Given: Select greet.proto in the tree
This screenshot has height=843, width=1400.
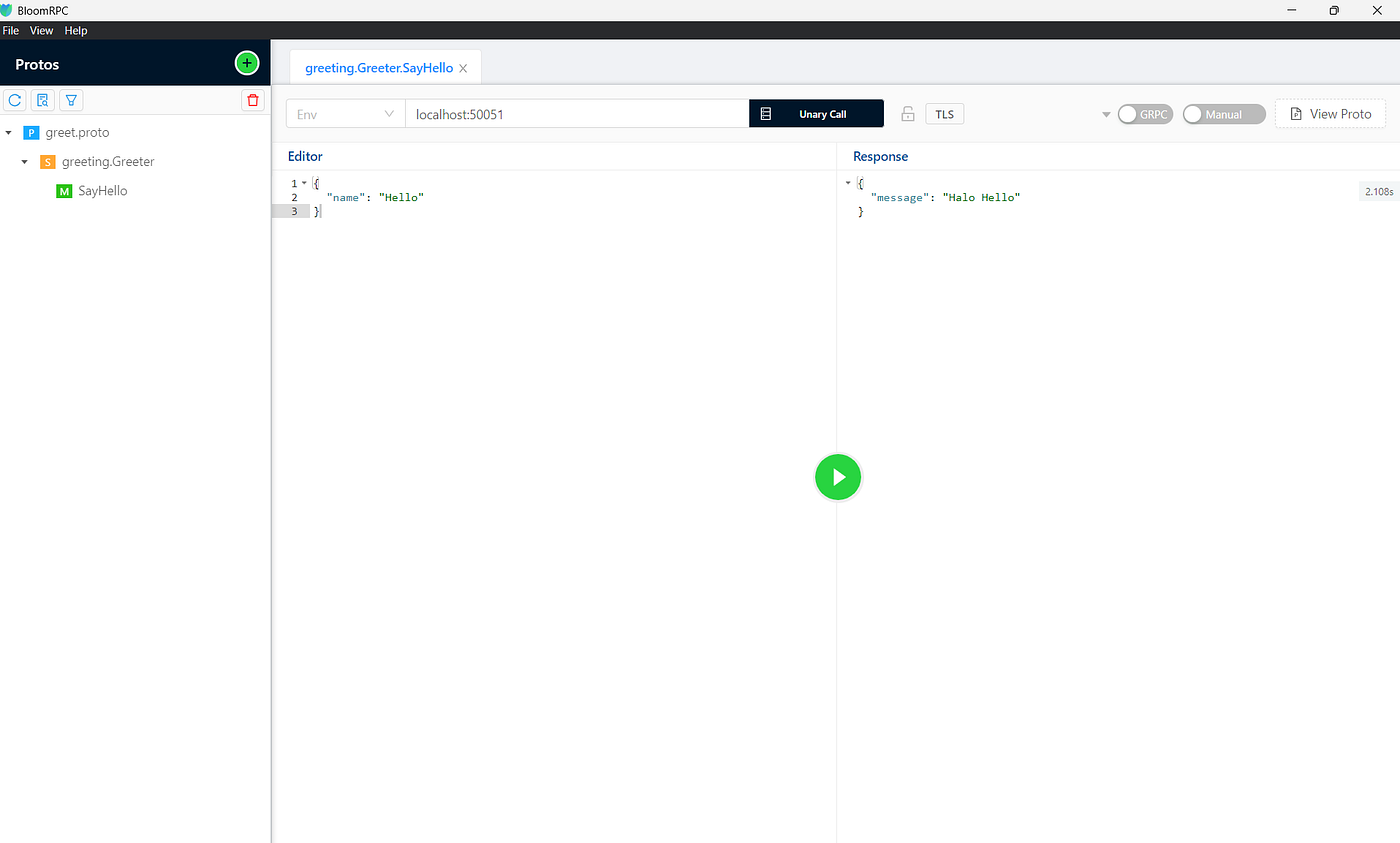Looking at the screenshot, I should 77,132.
